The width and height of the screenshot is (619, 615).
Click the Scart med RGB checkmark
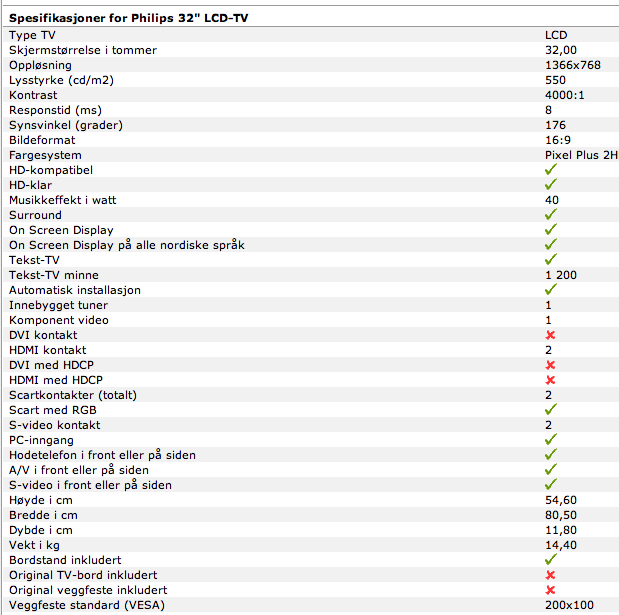point(550,410)
